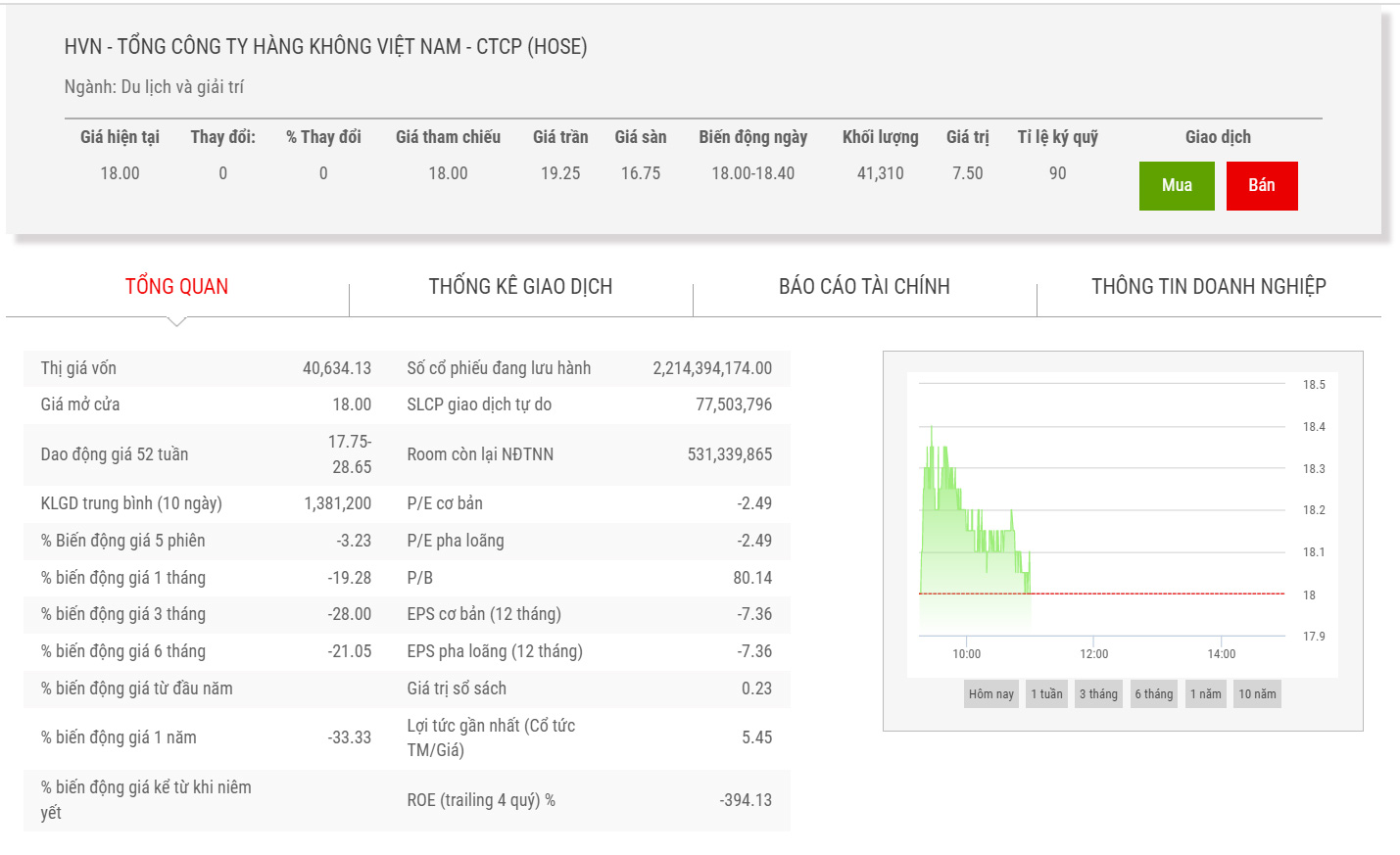This screenshot has width=1400, height=855.
Task: Set the chart range to 1 năm
Action: coord(1205,694)
